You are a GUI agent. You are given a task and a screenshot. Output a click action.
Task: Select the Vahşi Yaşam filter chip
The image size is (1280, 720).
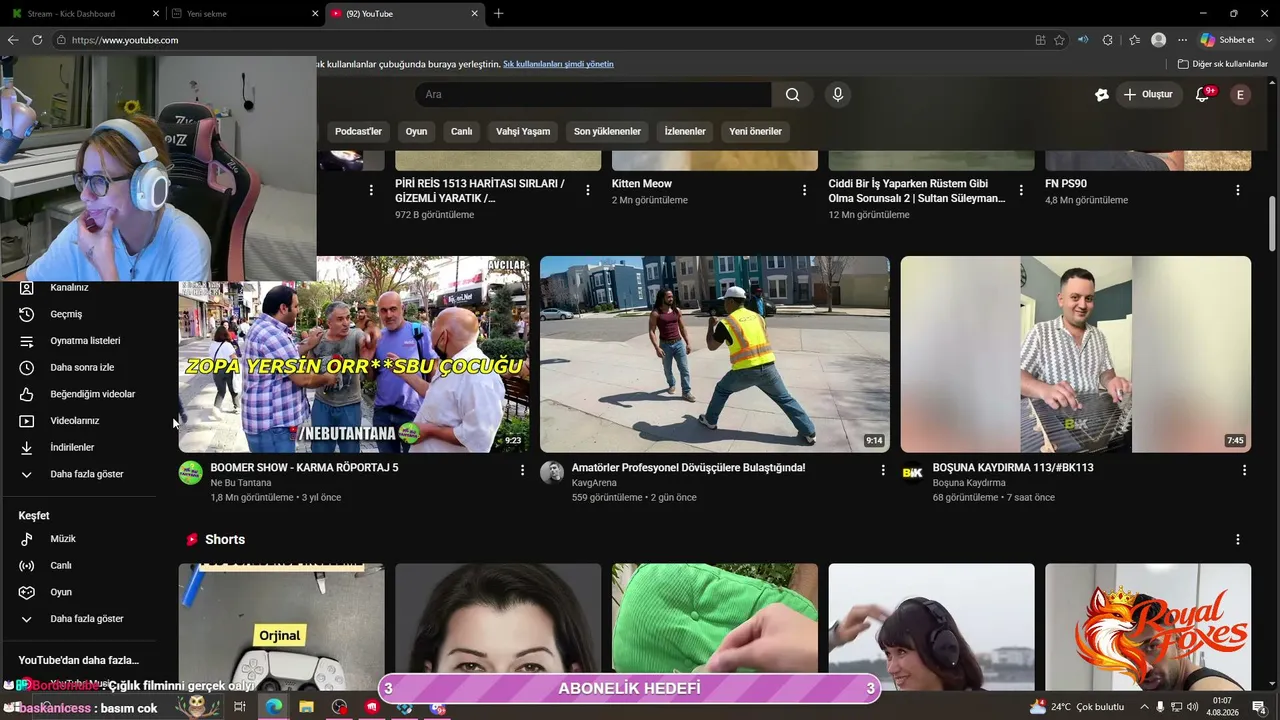pyautogui.click(x=523, y=131)
